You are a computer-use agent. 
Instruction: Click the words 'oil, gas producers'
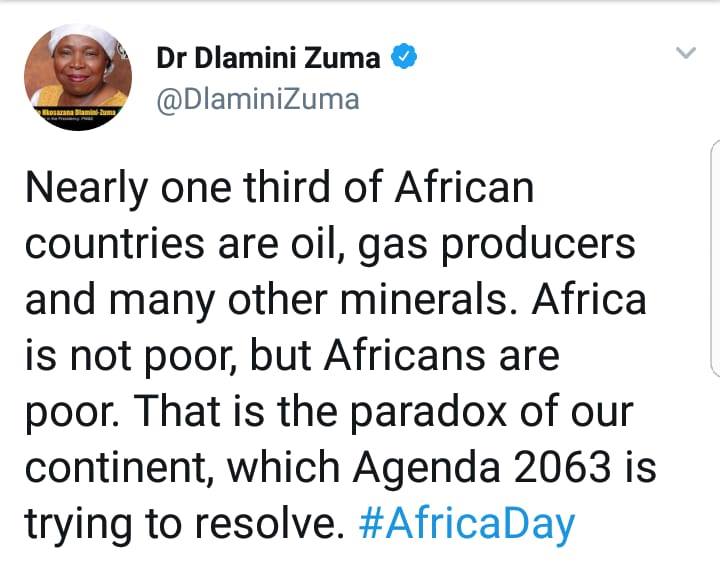pos(463,245)
